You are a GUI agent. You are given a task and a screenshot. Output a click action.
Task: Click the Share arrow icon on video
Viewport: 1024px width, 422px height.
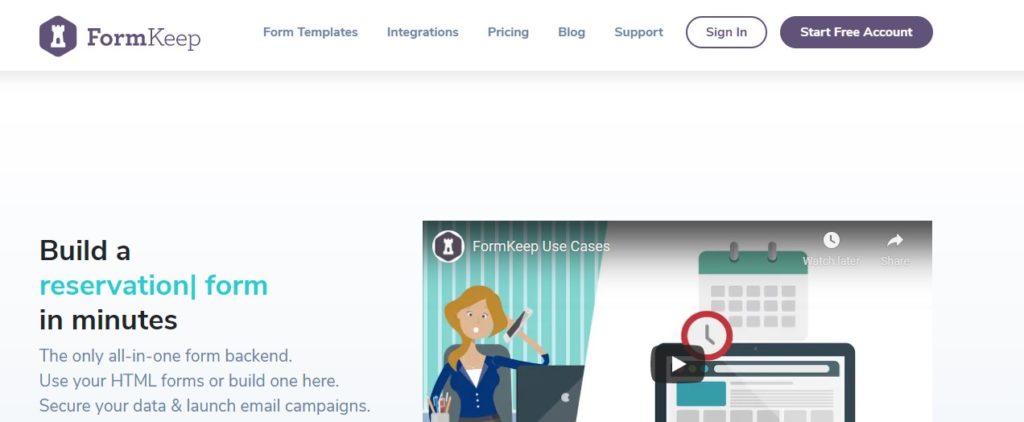point(895,240)
